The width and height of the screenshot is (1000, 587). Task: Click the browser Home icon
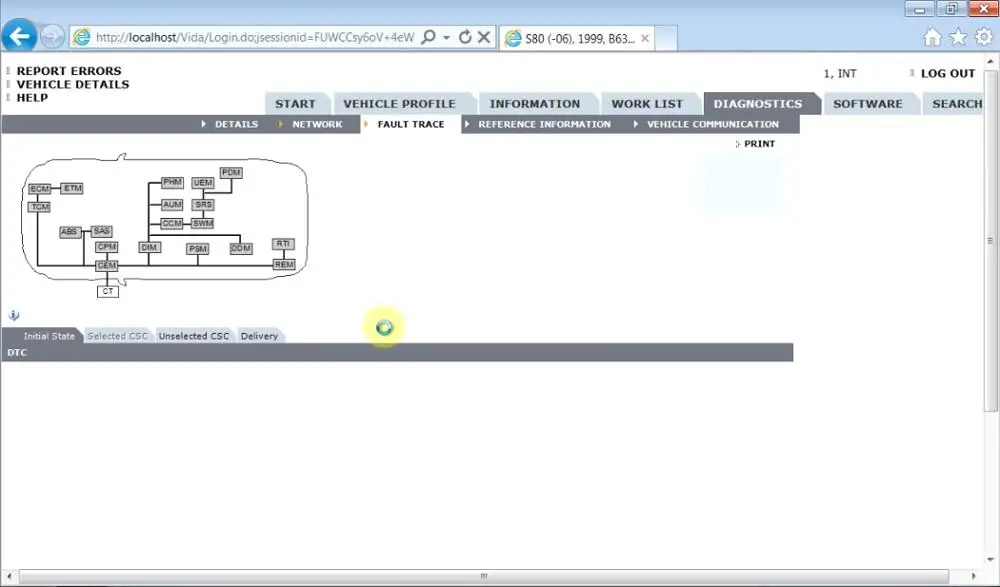(932, 38)
